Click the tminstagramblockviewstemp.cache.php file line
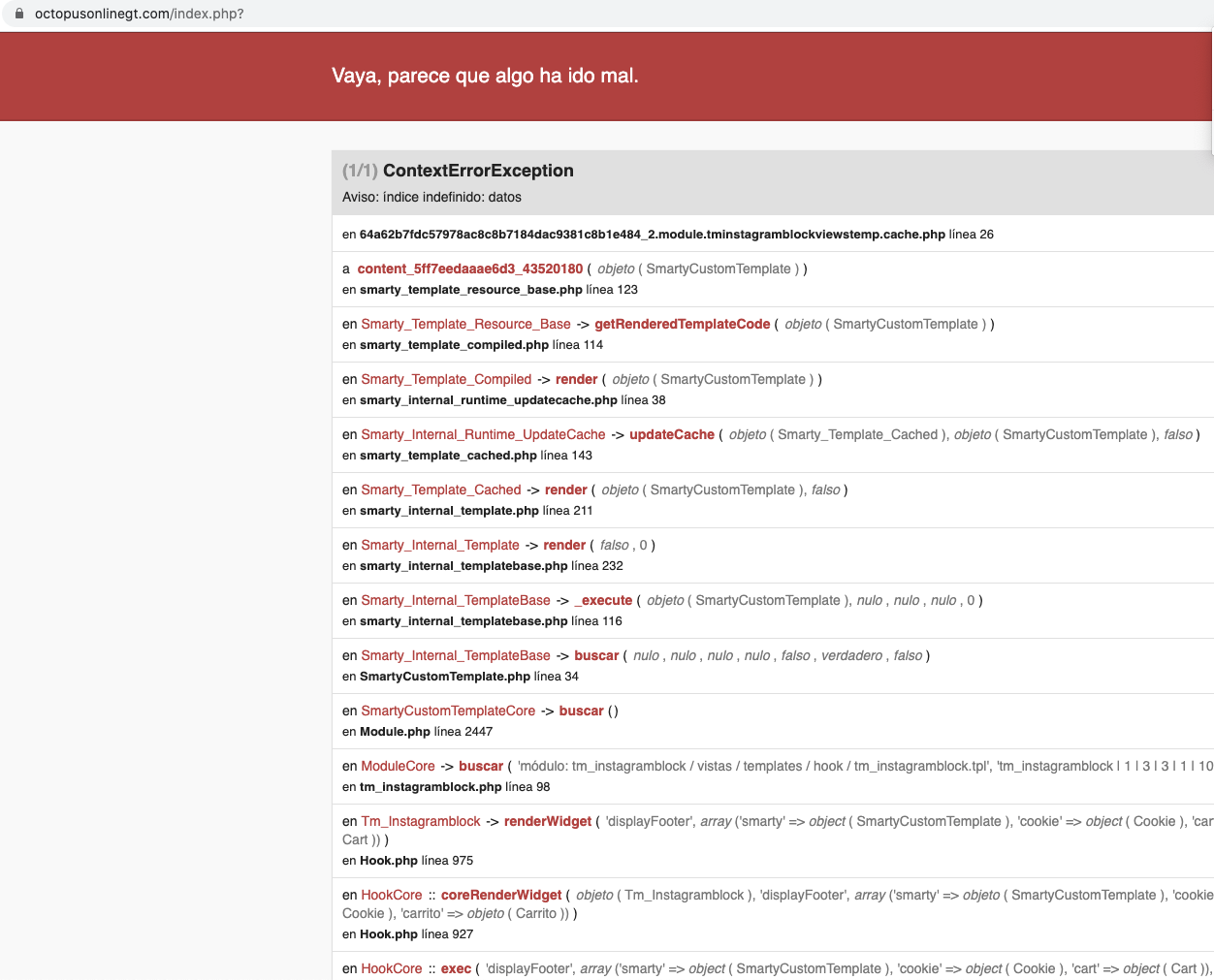 [x=668, y=234]
